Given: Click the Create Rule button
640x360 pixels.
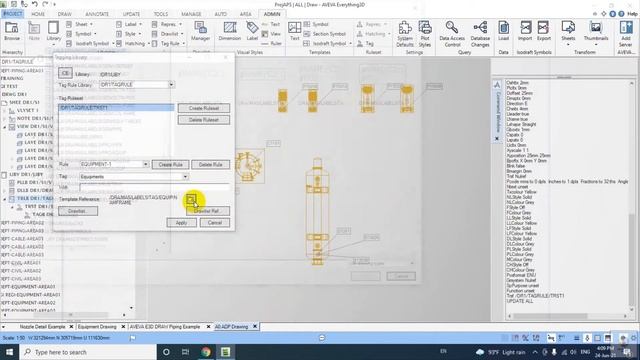Looking at the screenshot, I should [171, 164].
